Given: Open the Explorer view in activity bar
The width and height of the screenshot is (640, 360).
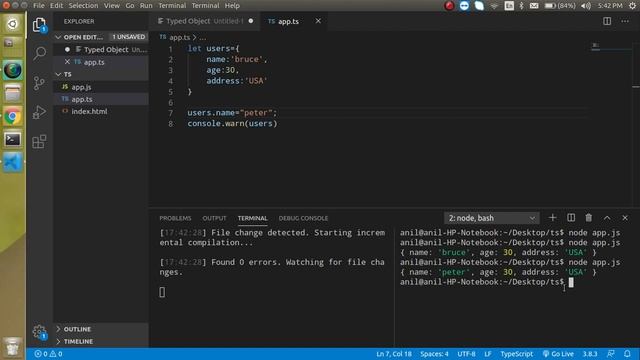Looking at the screenshot, I should point(39,25).
